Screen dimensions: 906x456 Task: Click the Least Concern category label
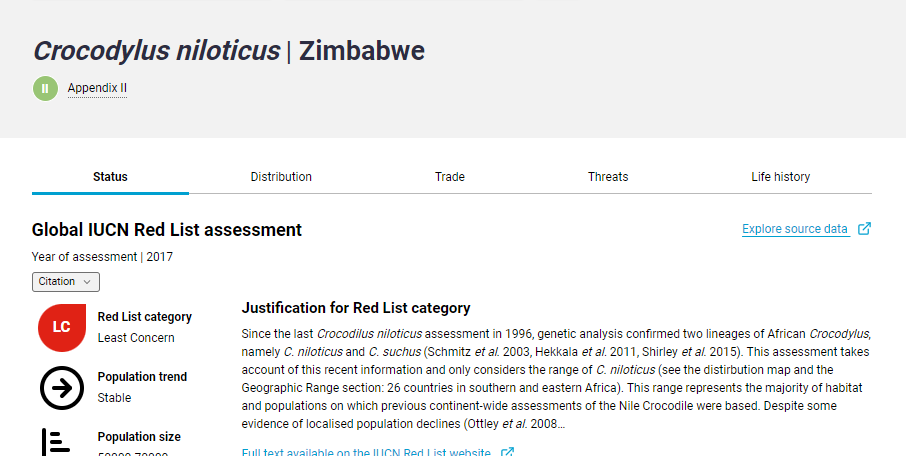[x=136, y=338]
